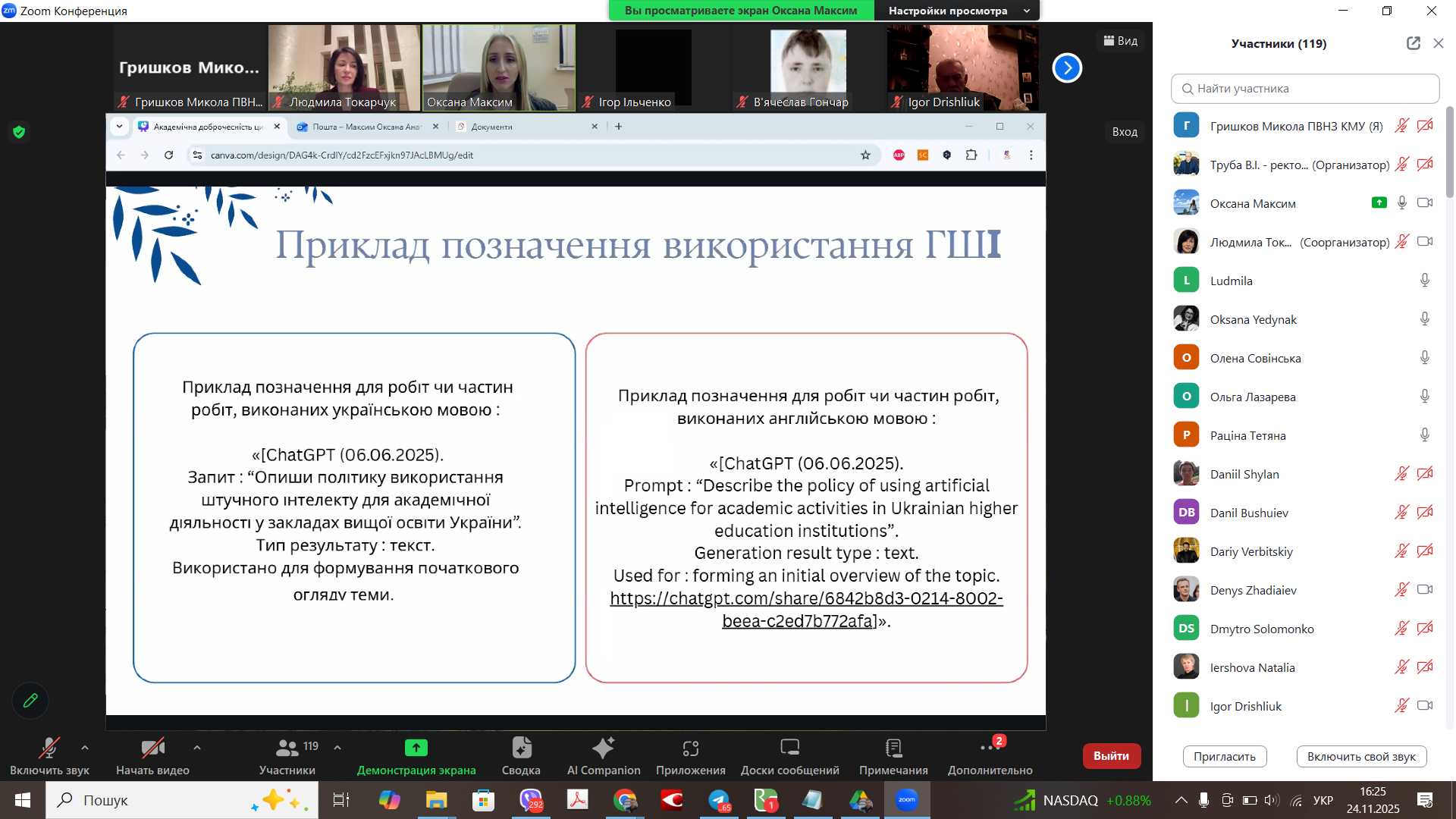Open Приложения apps in Zoom toolbar
The image size is (1456, 819).
click(690, 755)
